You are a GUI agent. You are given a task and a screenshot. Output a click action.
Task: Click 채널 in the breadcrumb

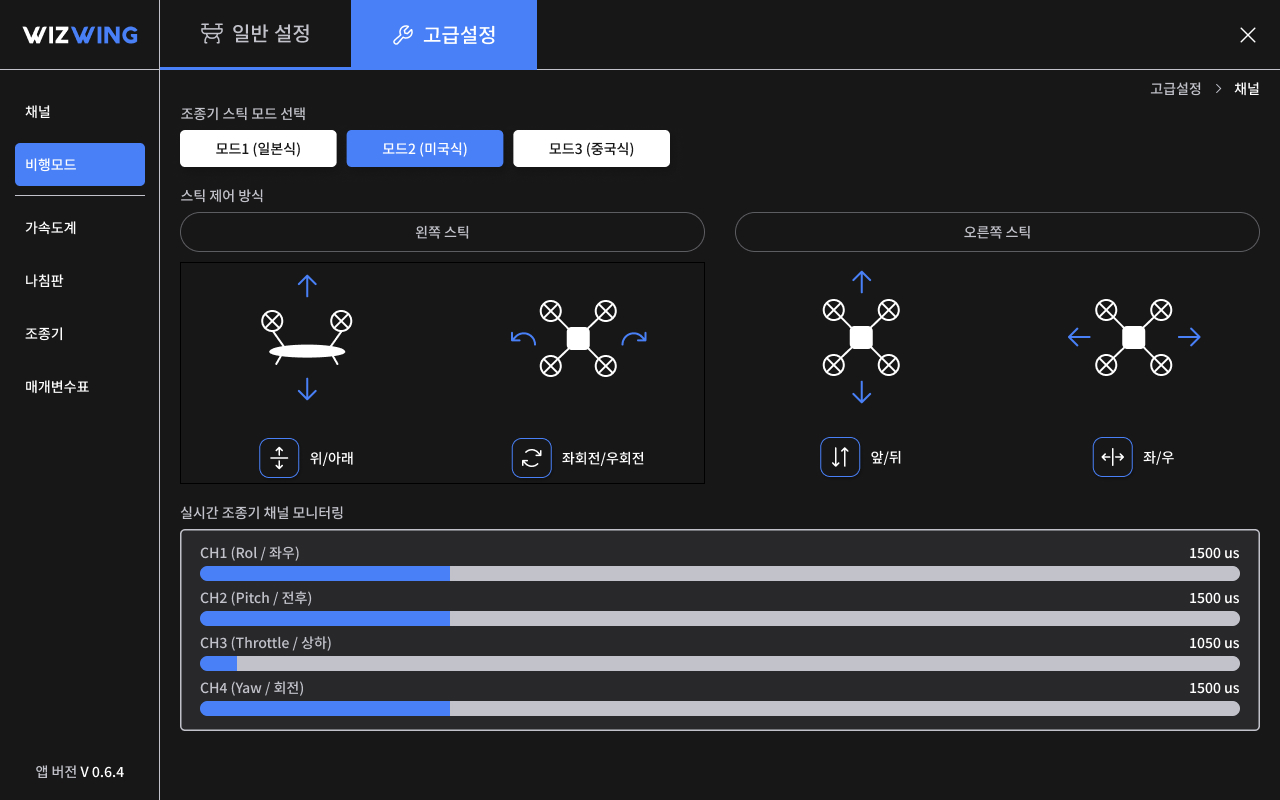pos(1247,89)
